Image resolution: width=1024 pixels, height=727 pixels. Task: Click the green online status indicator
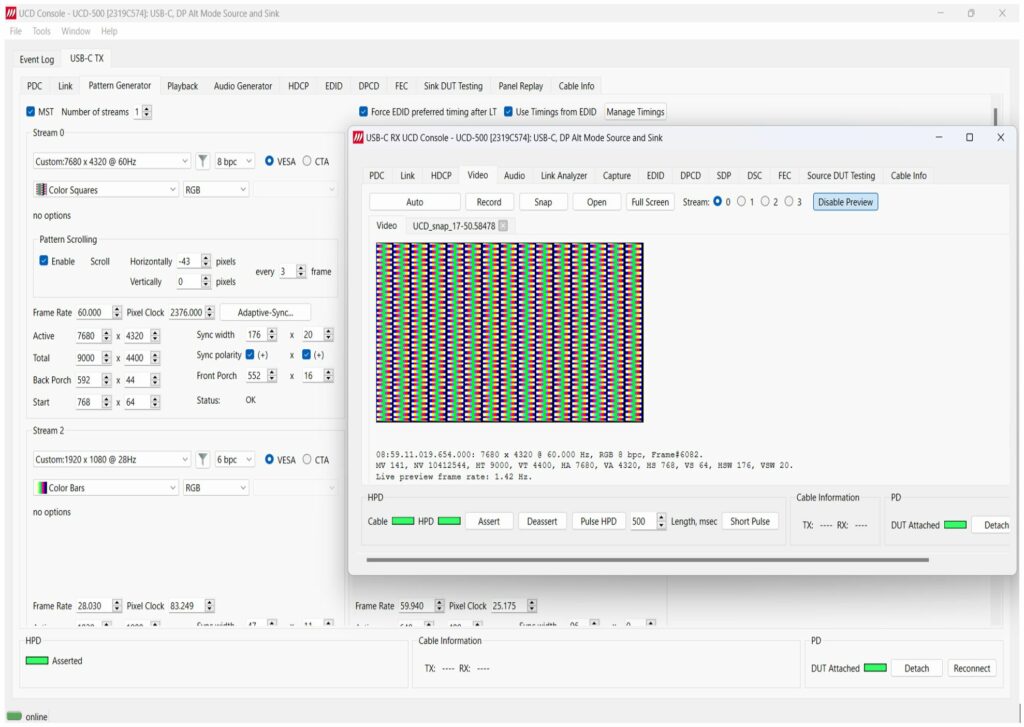tap(14, 716)
